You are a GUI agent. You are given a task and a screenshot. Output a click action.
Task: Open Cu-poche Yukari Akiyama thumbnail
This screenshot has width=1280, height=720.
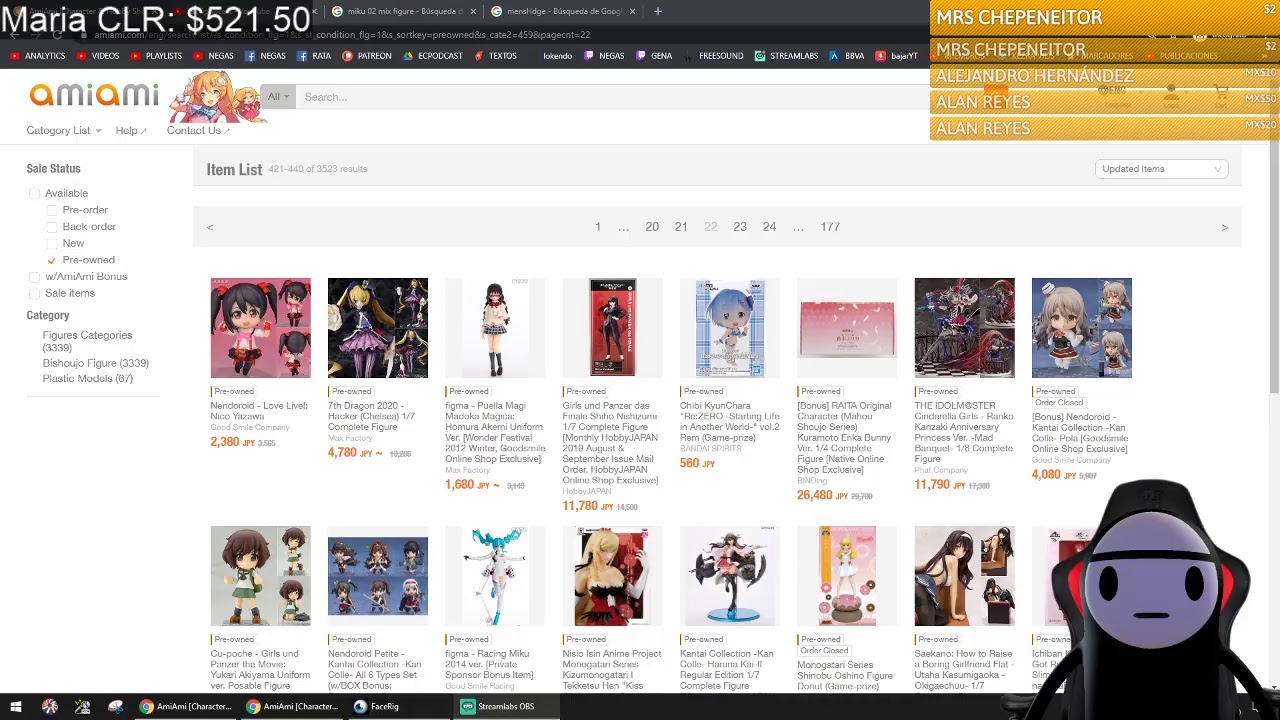(x=260, y=576)
